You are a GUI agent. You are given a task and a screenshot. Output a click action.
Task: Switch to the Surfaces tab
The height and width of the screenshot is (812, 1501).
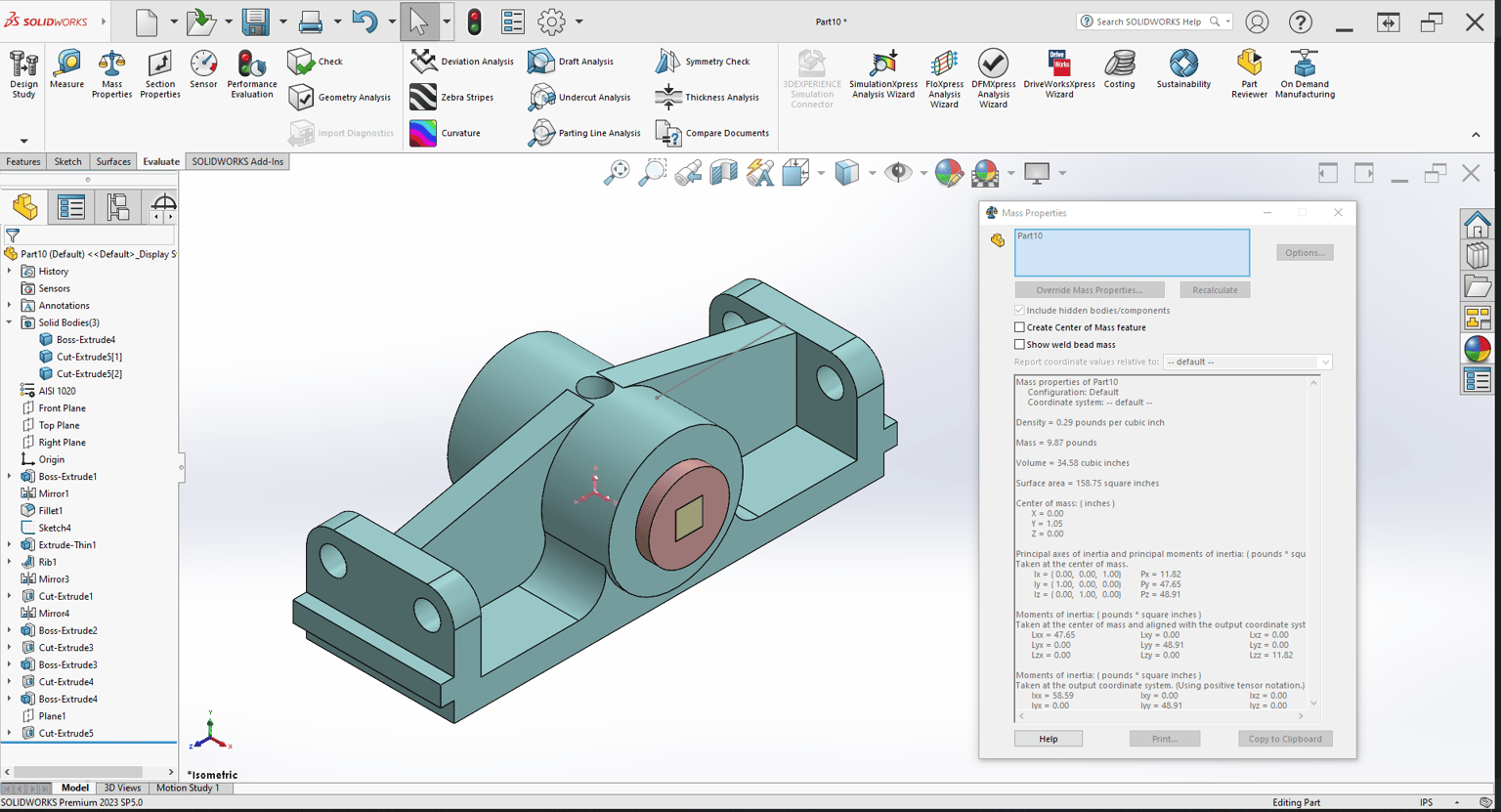point(113,161)
